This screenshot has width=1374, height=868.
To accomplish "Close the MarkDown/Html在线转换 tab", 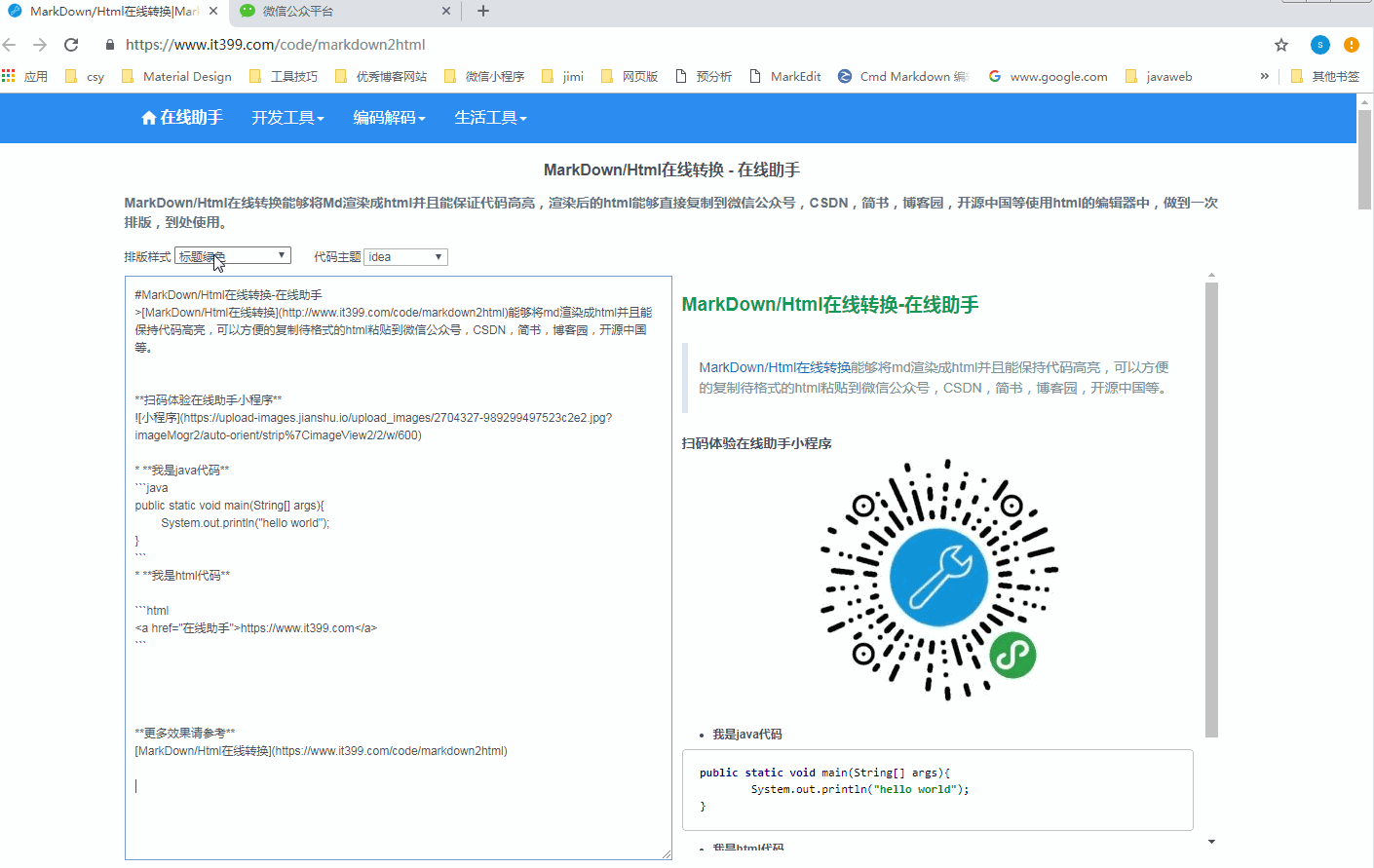I will (213, 12).
